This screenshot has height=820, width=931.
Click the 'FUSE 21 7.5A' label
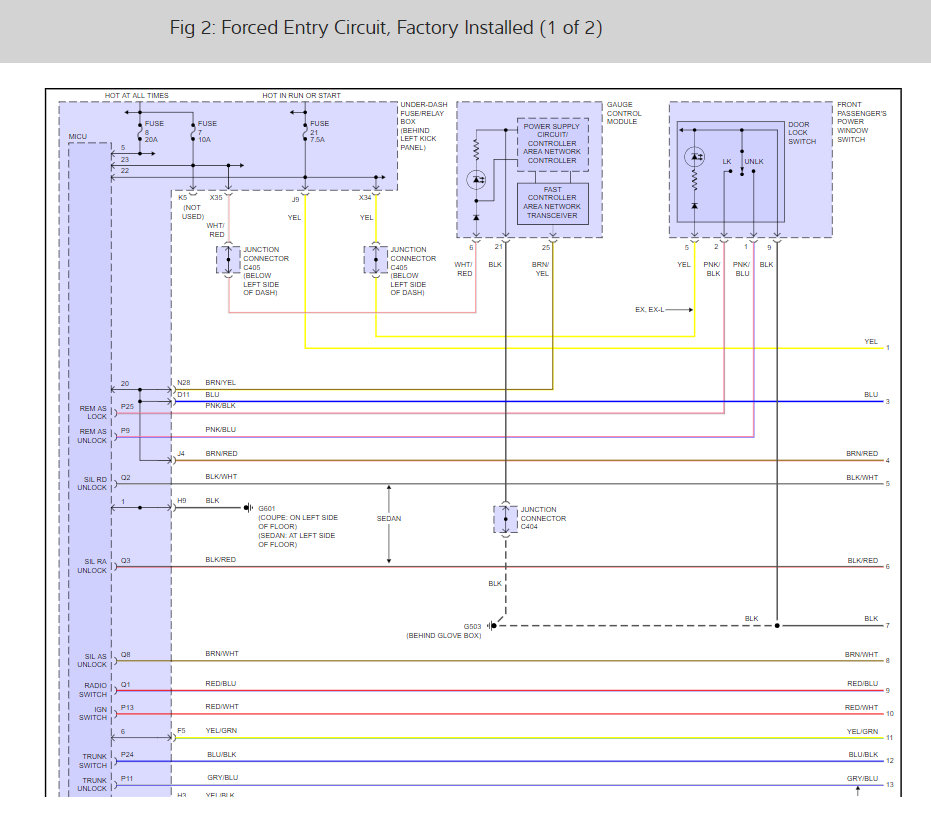click(x=319, y=131)
